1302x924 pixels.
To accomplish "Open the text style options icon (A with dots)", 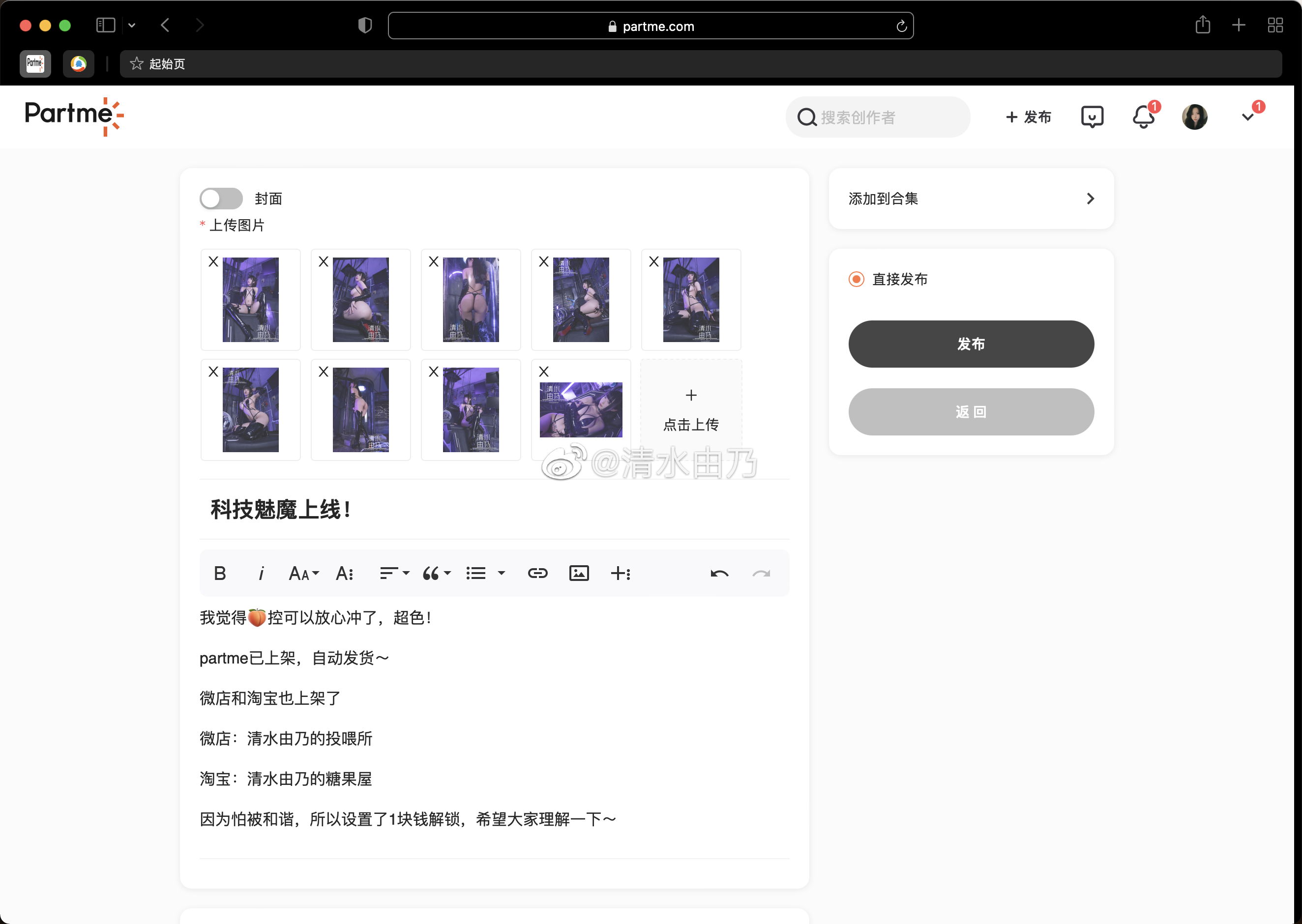I will pyautogui.click(x=345, y=574).
